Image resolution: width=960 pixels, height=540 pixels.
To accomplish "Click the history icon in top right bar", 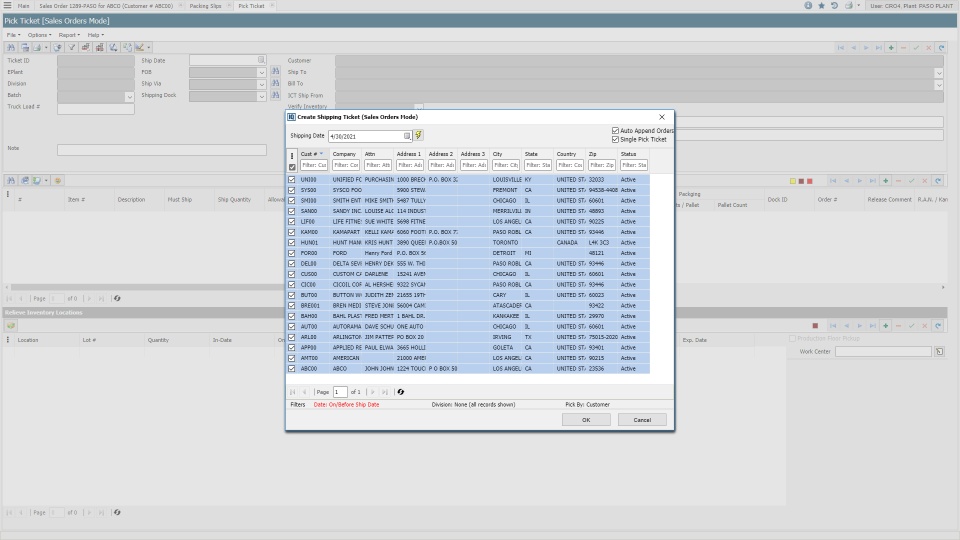I will [x=834, y=6].
